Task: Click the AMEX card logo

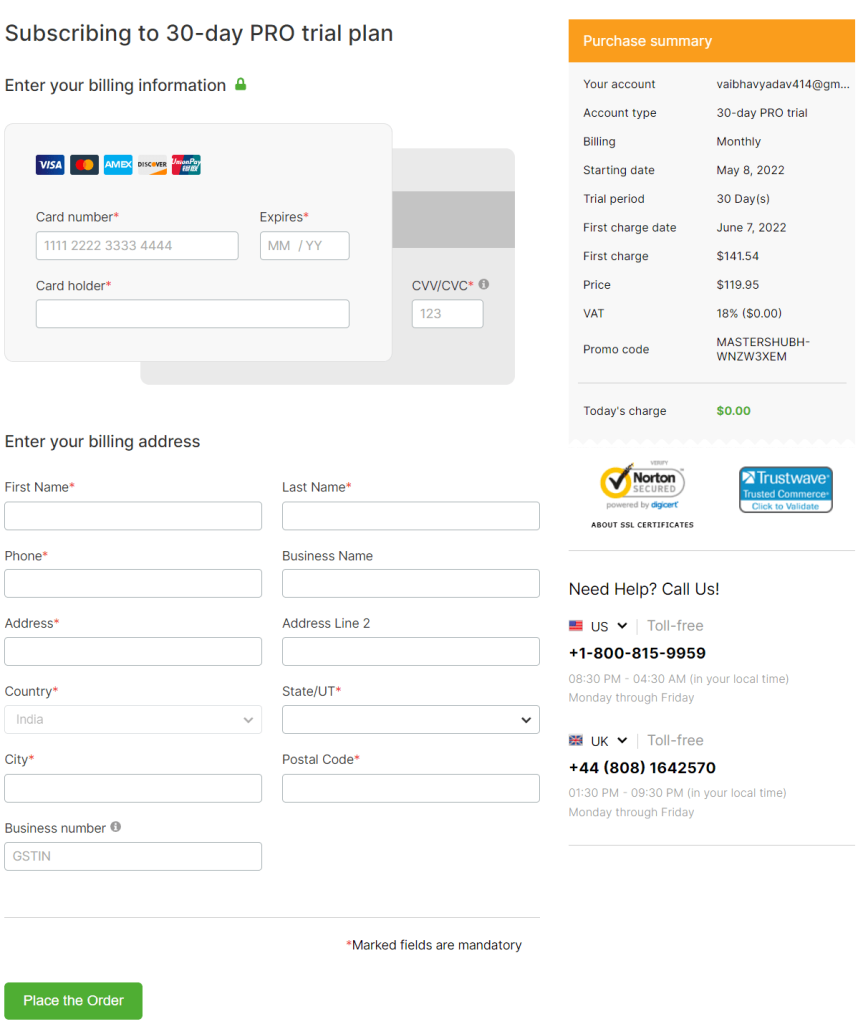Action: [x=118, y=165]
